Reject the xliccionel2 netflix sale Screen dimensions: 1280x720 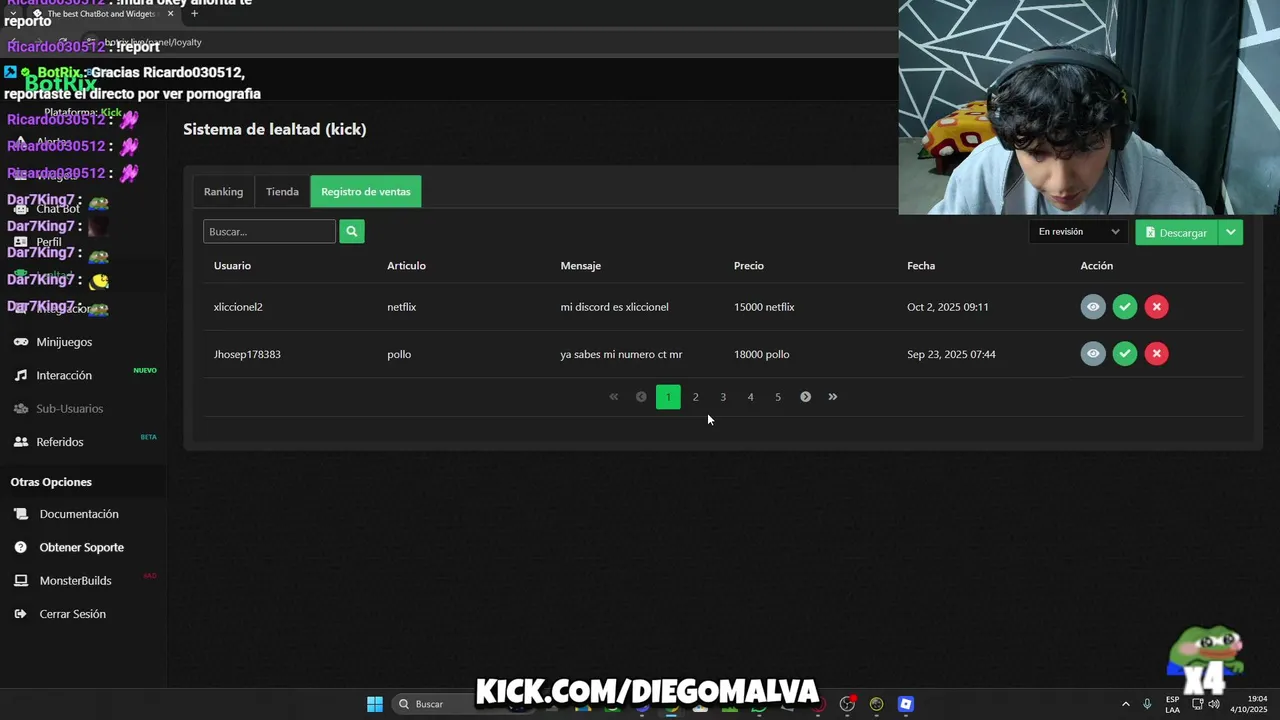pyautogui.click(x=1156, y=307)
